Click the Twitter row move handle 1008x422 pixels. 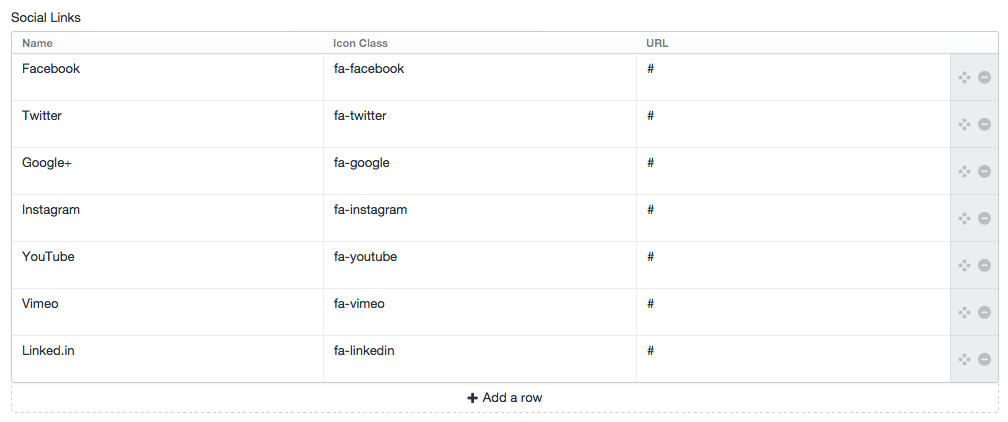click(964, 124)
